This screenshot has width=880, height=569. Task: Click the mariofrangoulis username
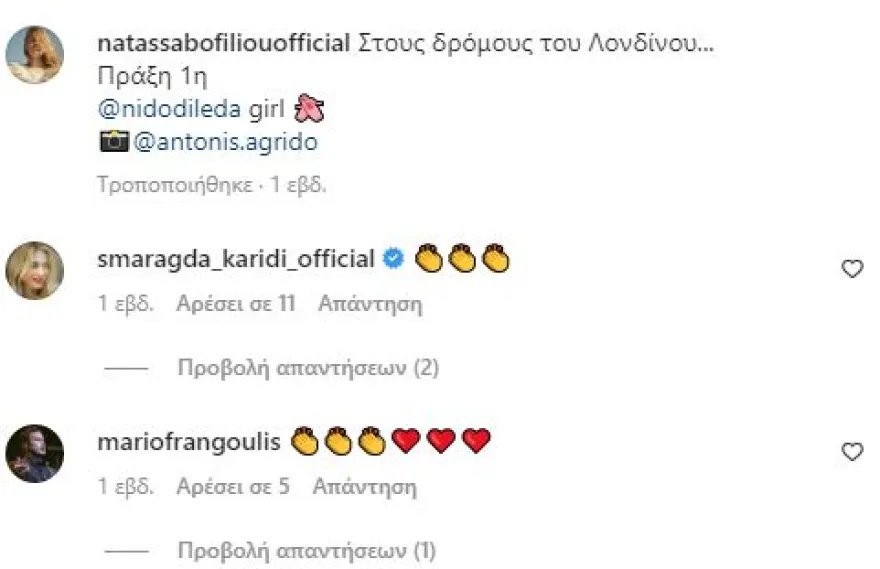(189, 442)
